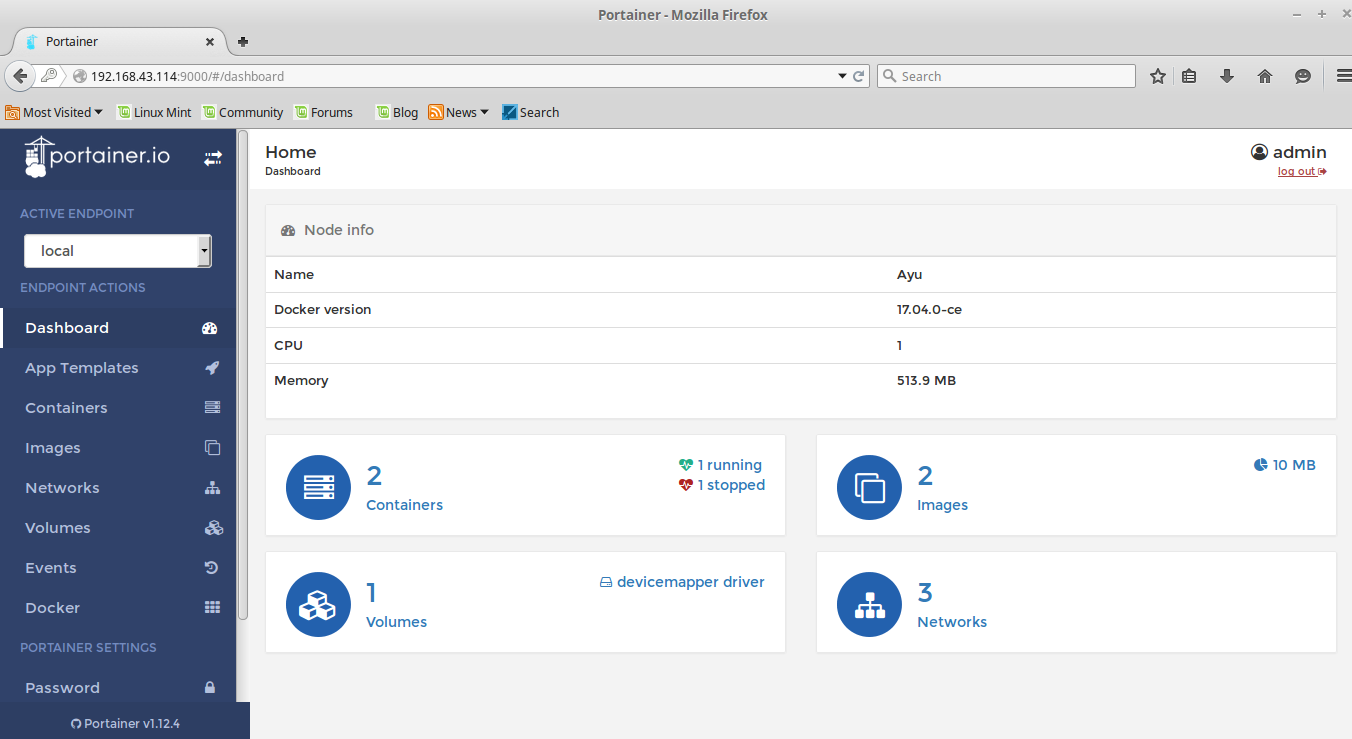
Task: Click the Networks widget icon on dashboard
Action: 869,604
